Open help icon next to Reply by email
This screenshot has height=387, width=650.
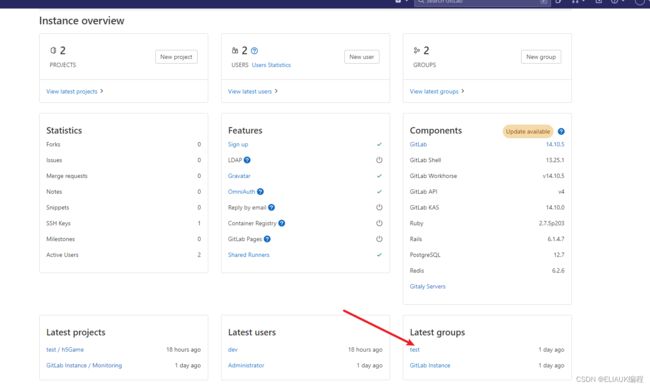(x=272, y=207)
